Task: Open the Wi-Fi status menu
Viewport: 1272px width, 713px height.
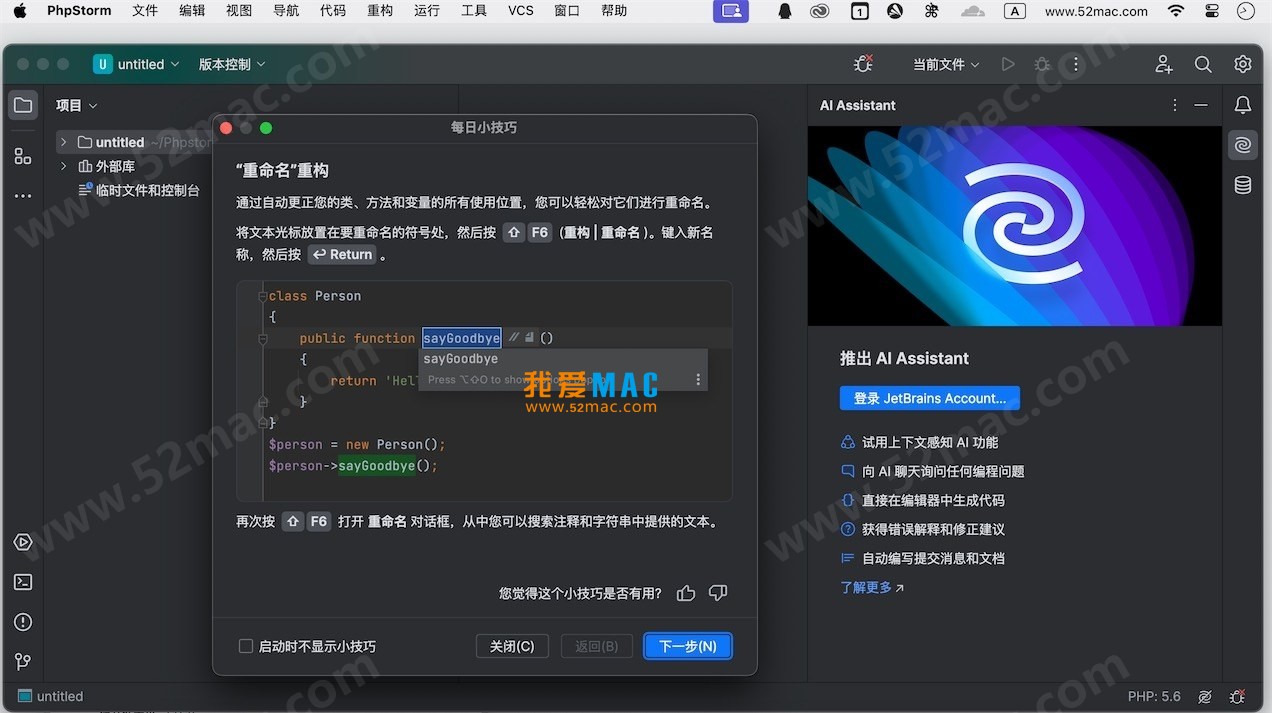Action: pyautogui.click(x=1176, y=11)
